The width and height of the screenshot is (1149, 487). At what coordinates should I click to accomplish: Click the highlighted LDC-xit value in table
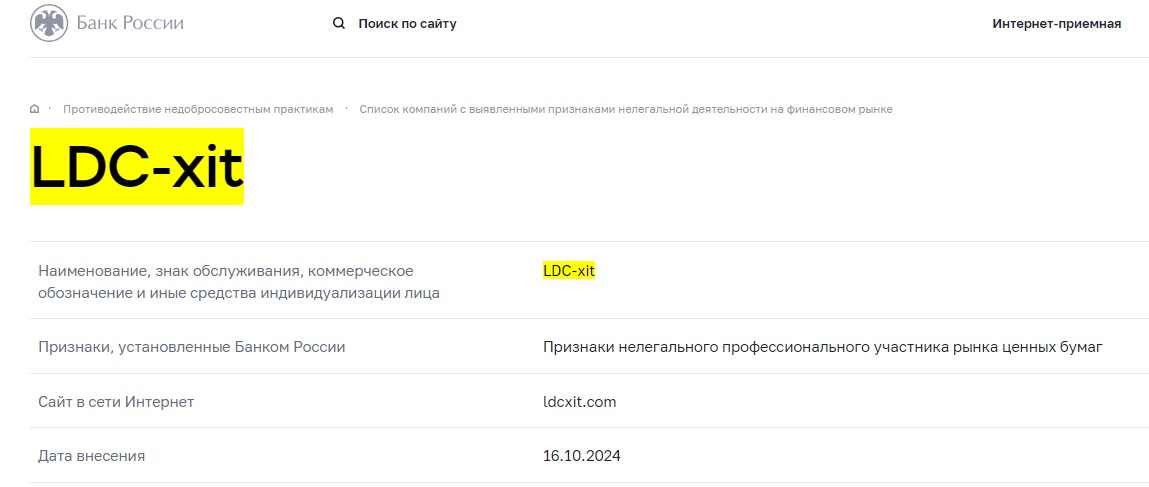[568, 270]
